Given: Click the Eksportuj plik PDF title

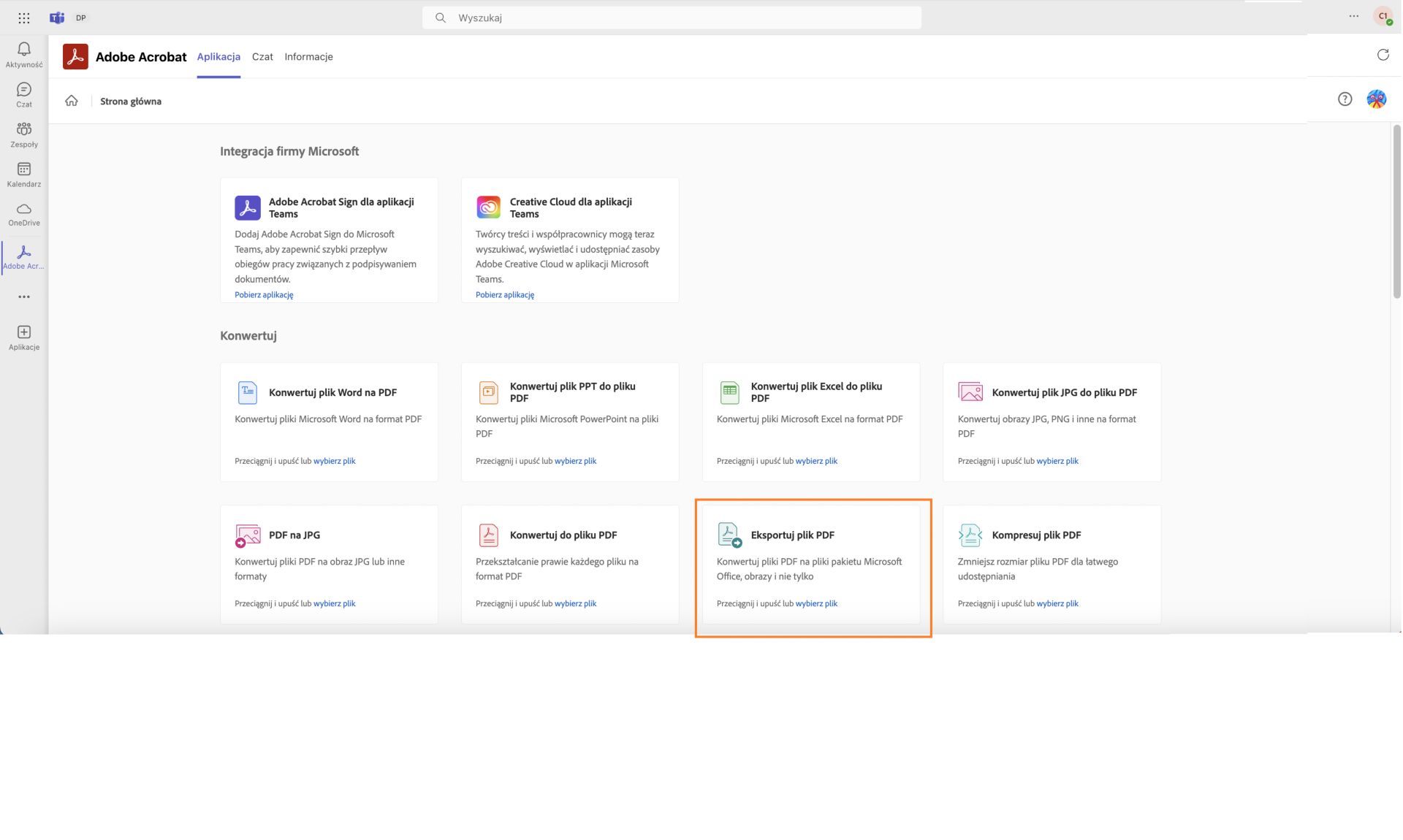Looking at the screenshot, I should (793, 535).
